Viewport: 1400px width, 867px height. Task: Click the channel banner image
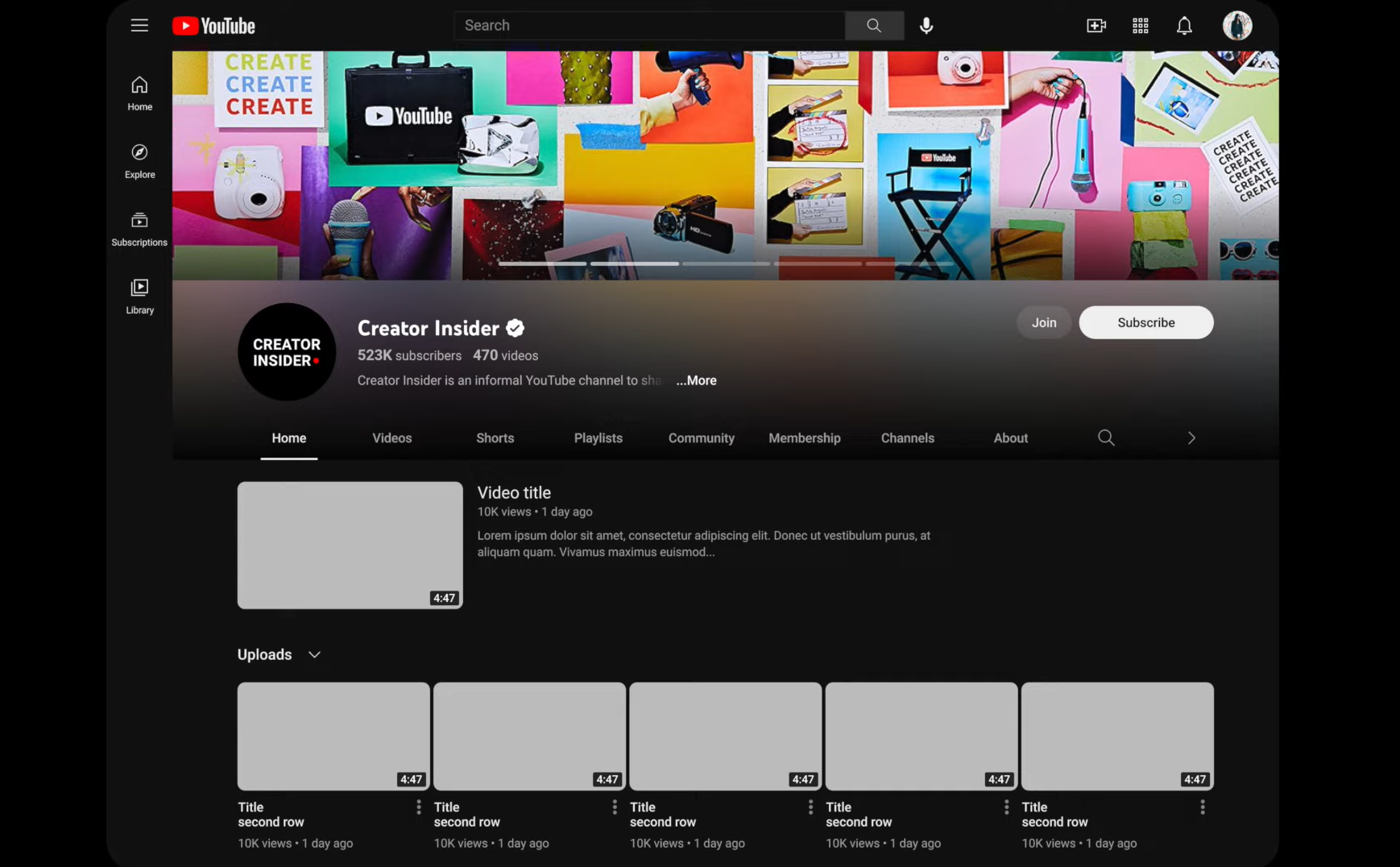[x=725, y=165]
